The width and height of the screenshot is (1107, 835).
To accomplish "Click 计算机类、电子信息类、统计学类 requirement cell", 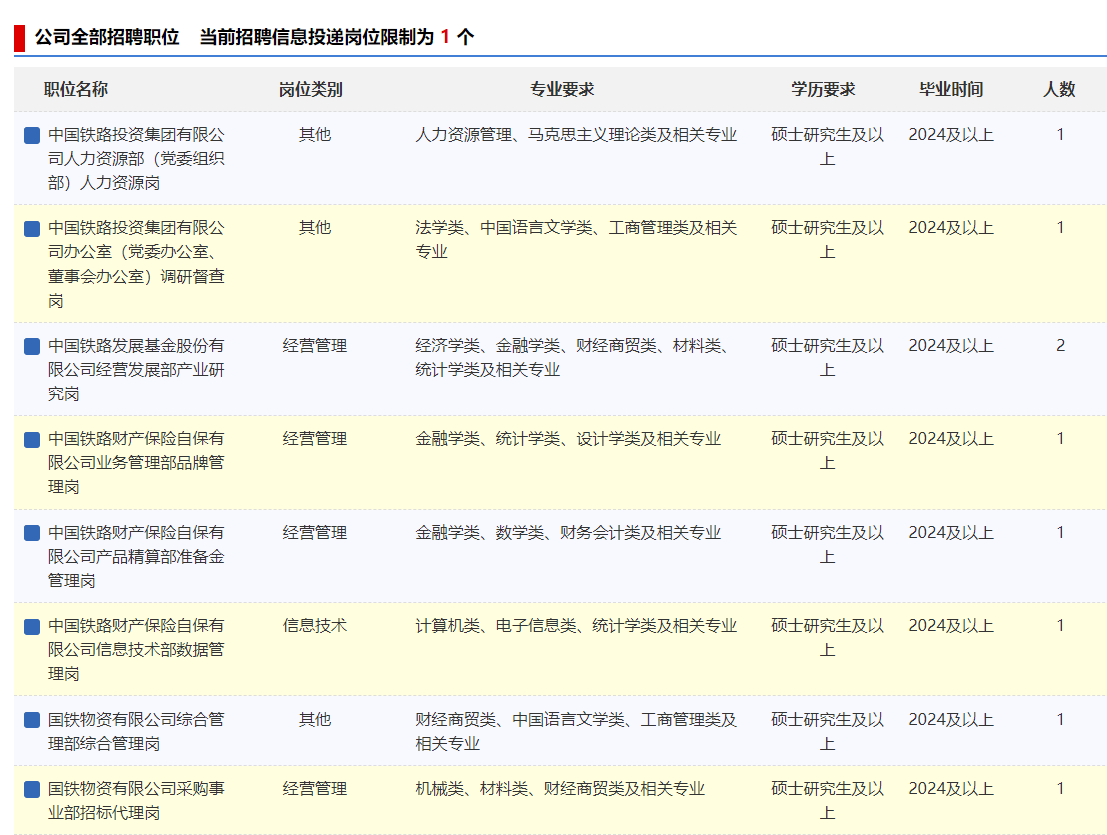I will pos(576,626).
